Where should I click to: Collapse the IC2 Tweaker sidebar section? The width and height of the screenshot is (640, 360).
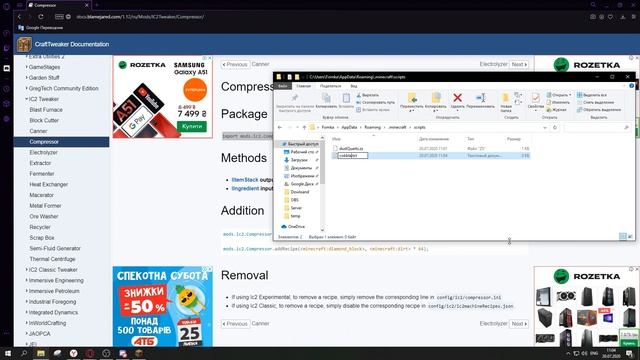[x=27, y=99]
